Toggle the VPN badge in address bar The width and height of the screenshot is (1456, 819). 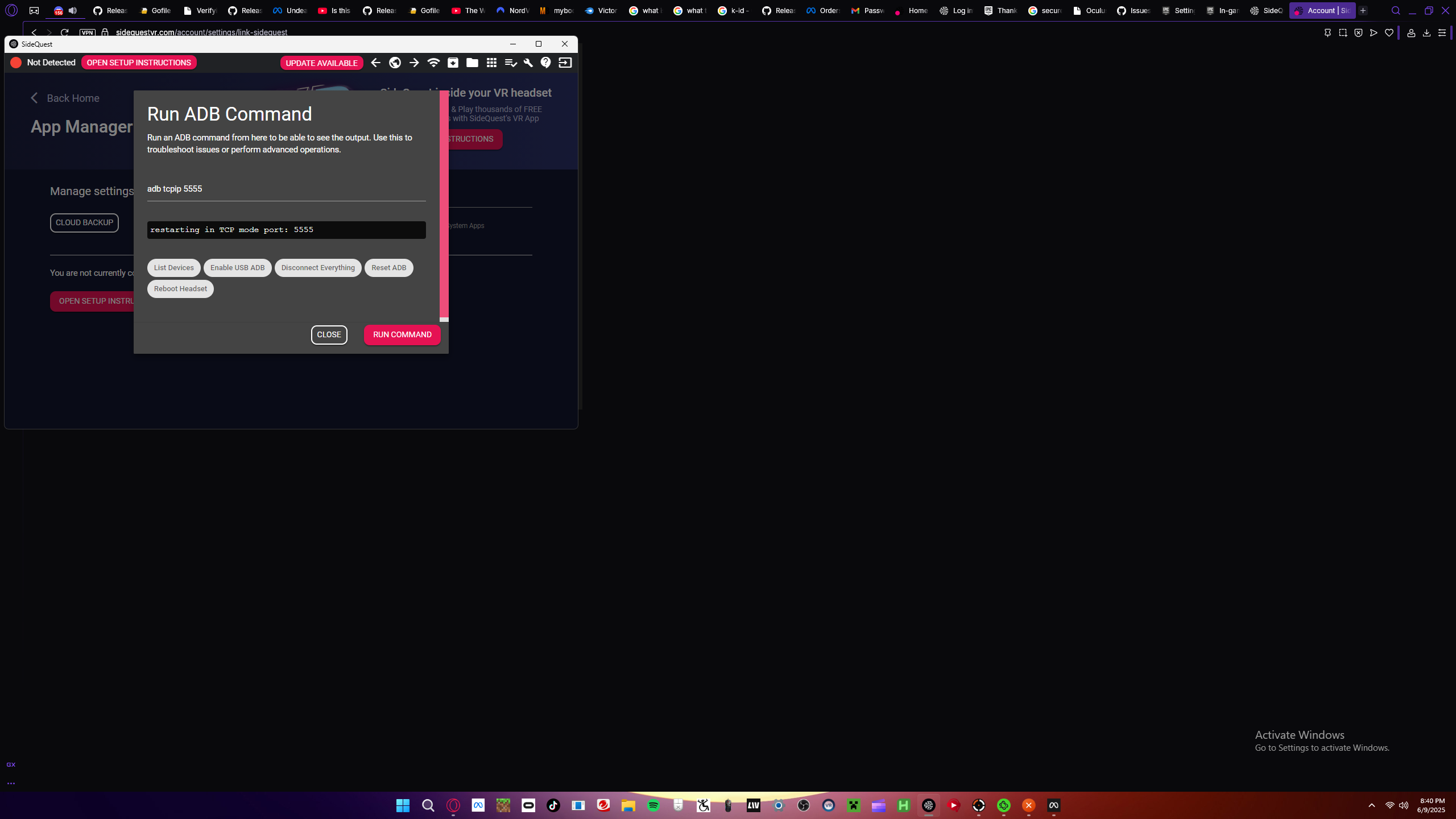(x=88, y=32)
